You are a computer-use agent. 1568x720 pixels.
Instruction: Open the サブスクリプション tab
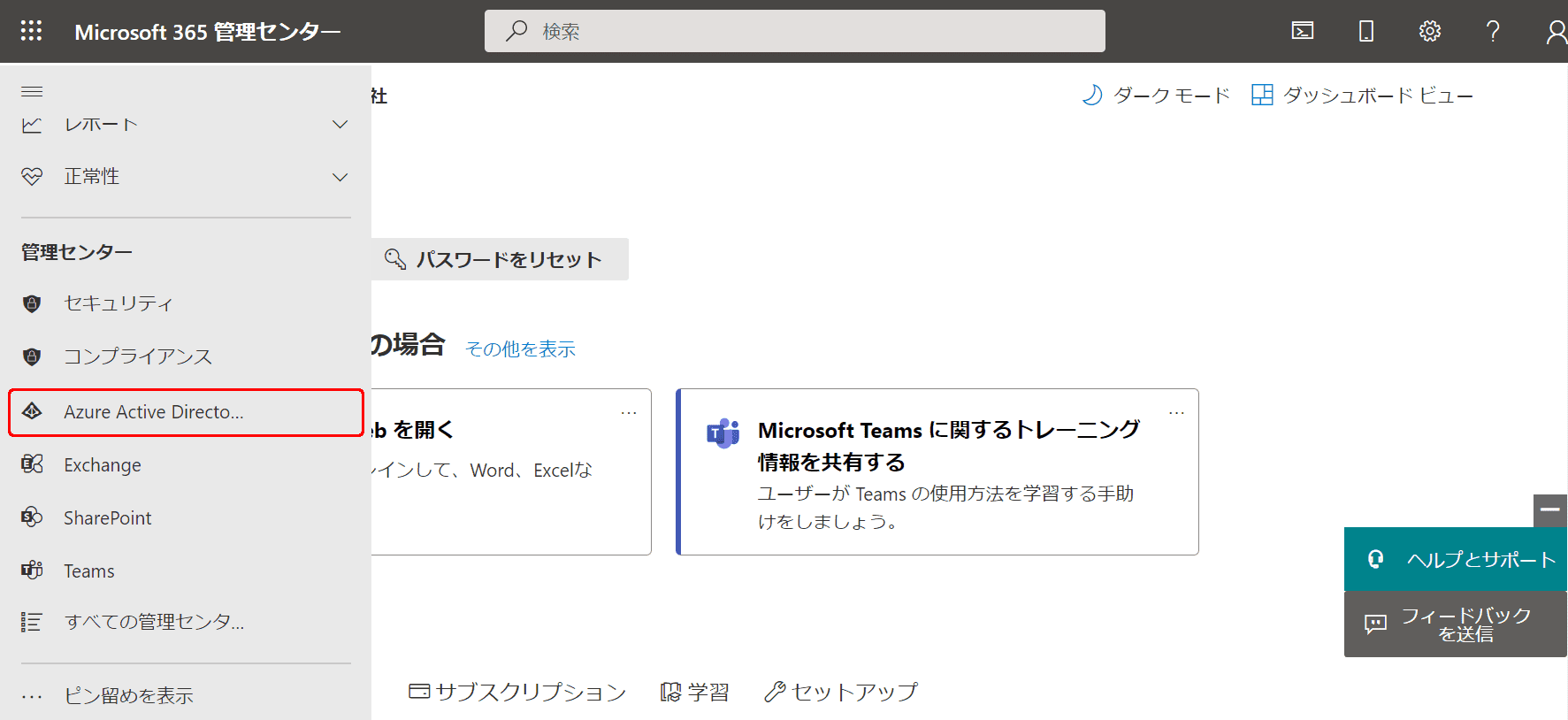[517, 692]
